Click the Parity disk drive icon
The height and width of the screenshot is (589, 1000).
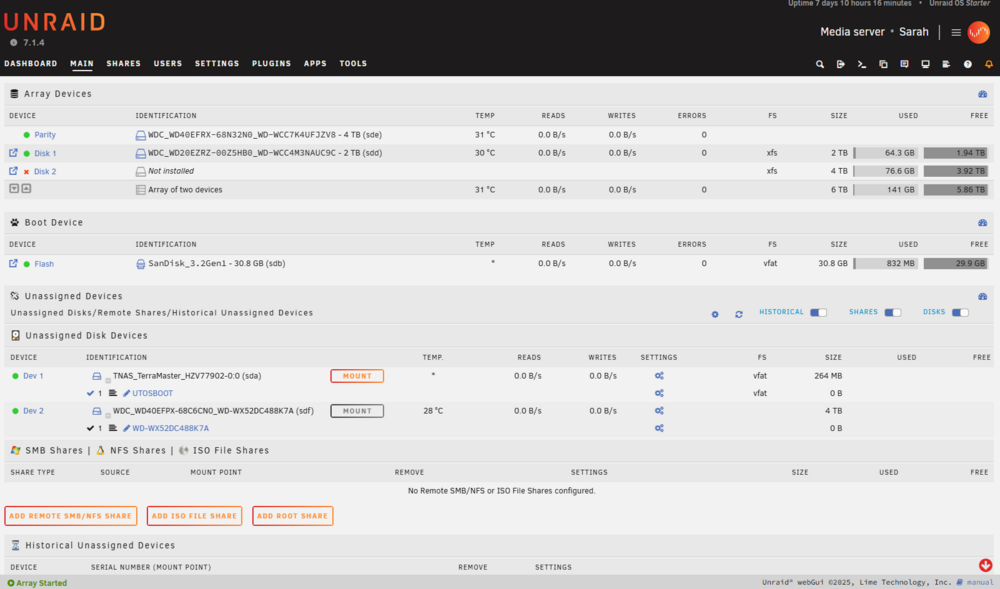140,135
